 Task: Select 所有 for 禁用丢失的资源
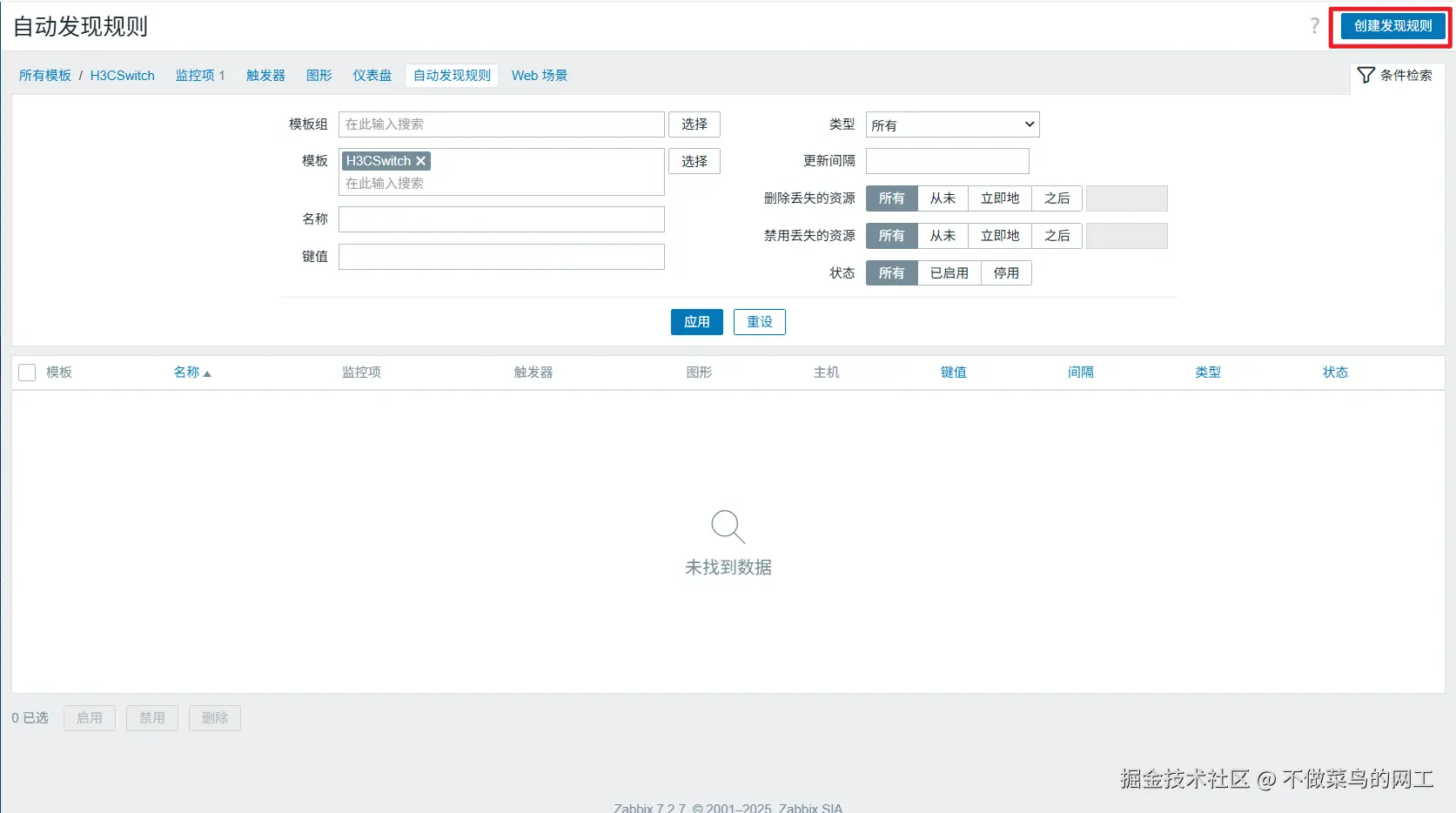pos(891,236)
